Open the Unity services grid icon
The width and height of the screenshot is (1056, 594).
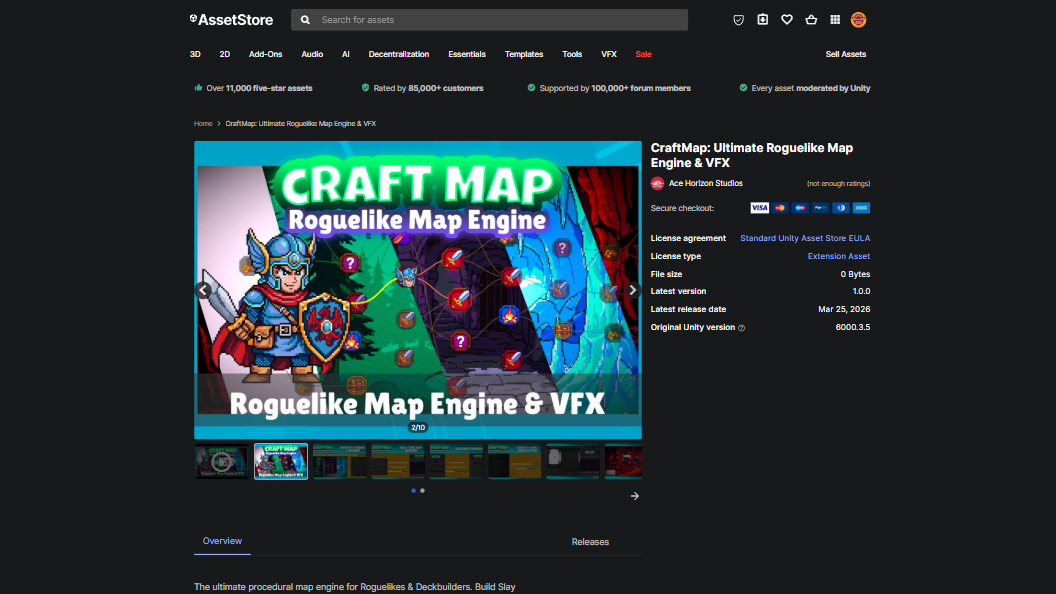click(x=836, y=19)
